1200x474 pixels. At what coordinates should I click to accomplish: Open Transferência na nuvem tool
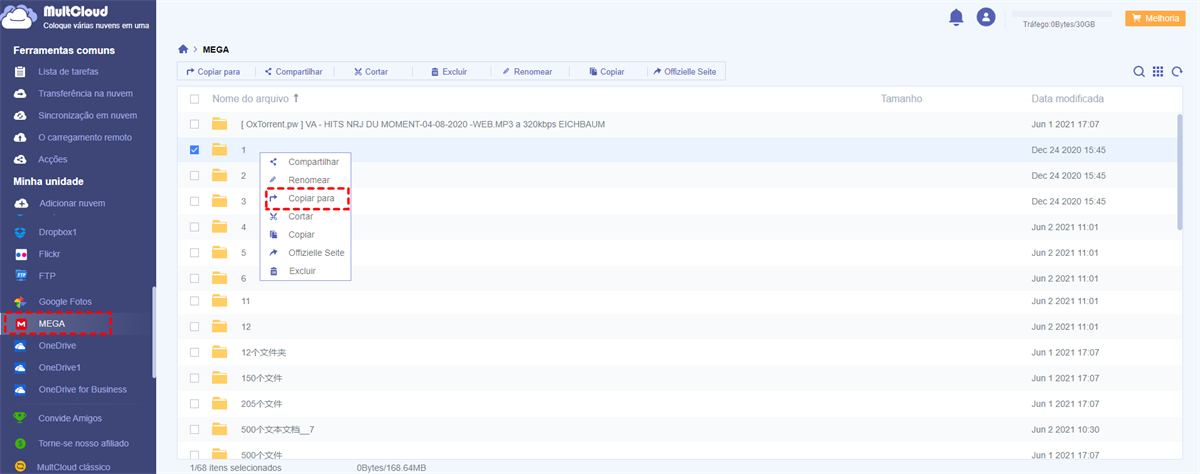pyautogui.click(x=84, y=93)
